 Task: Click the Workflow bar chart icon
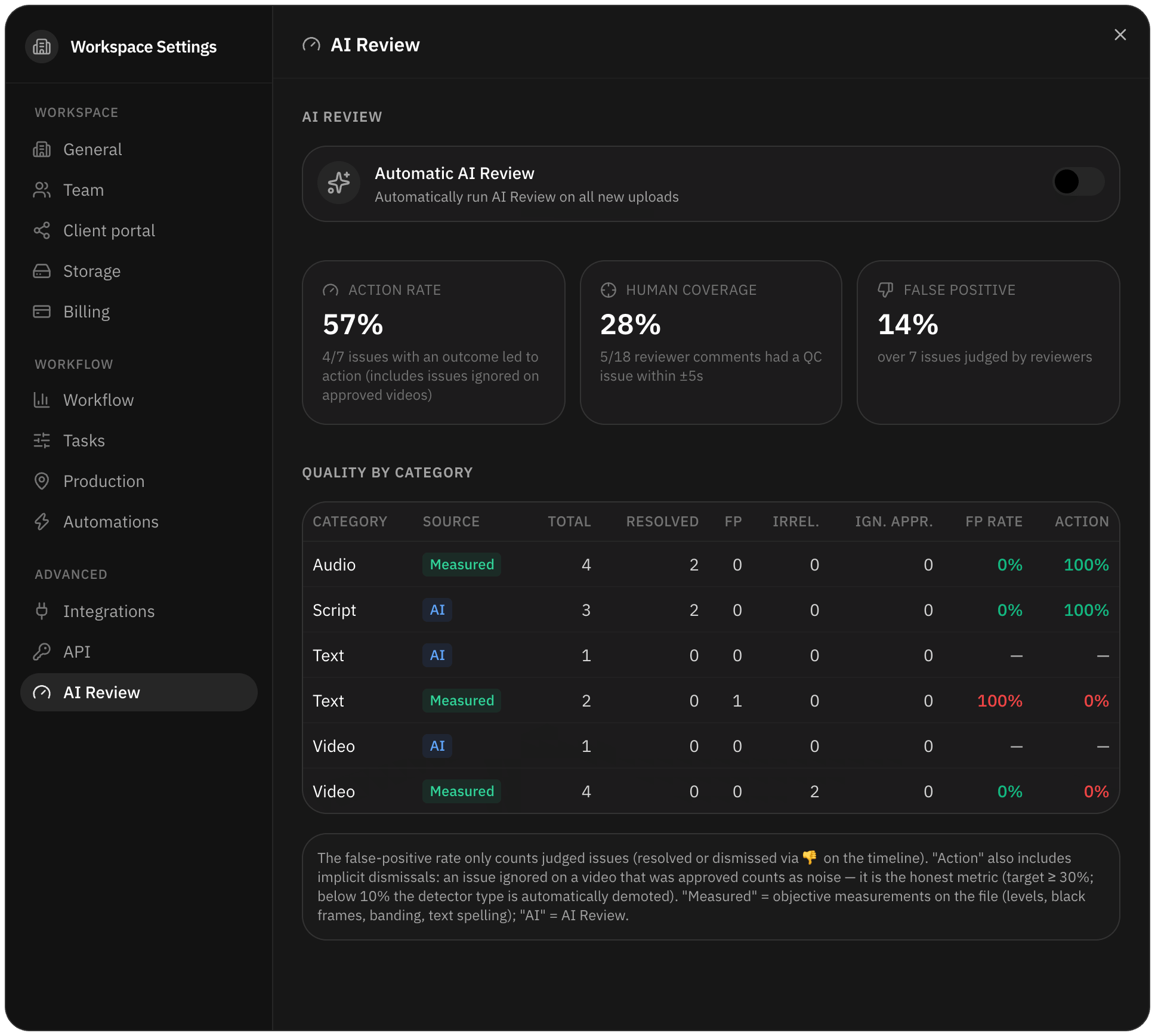pos(42,400)
